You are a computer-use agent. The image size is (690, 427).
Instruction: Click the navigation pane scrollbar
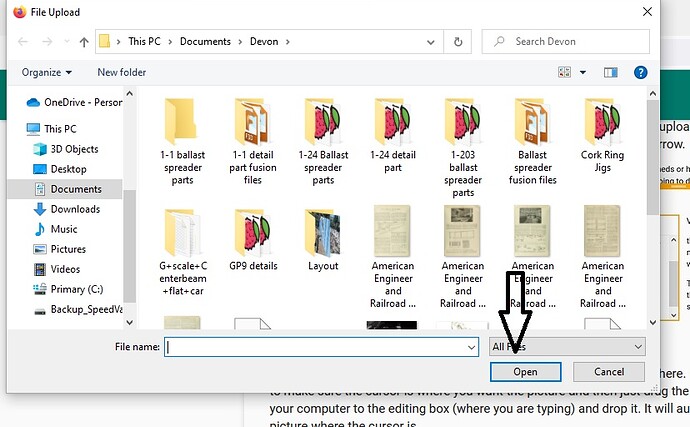pos(129,247)
